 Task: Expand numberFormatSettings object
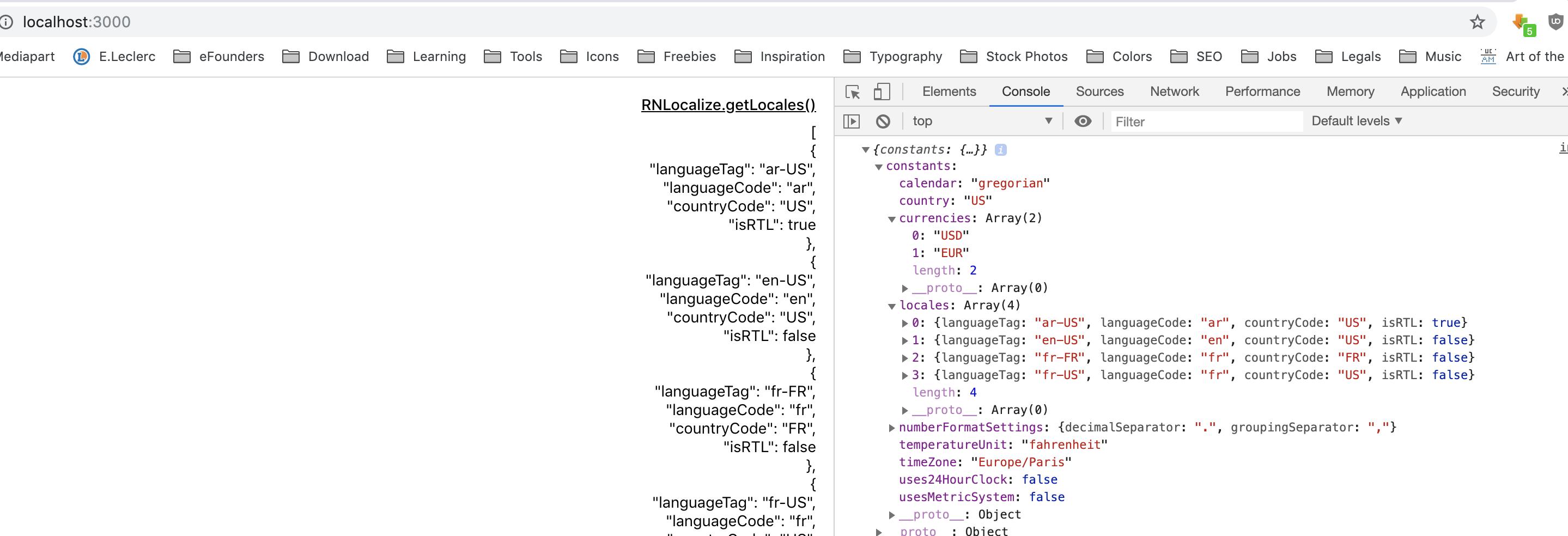(892, 428)
